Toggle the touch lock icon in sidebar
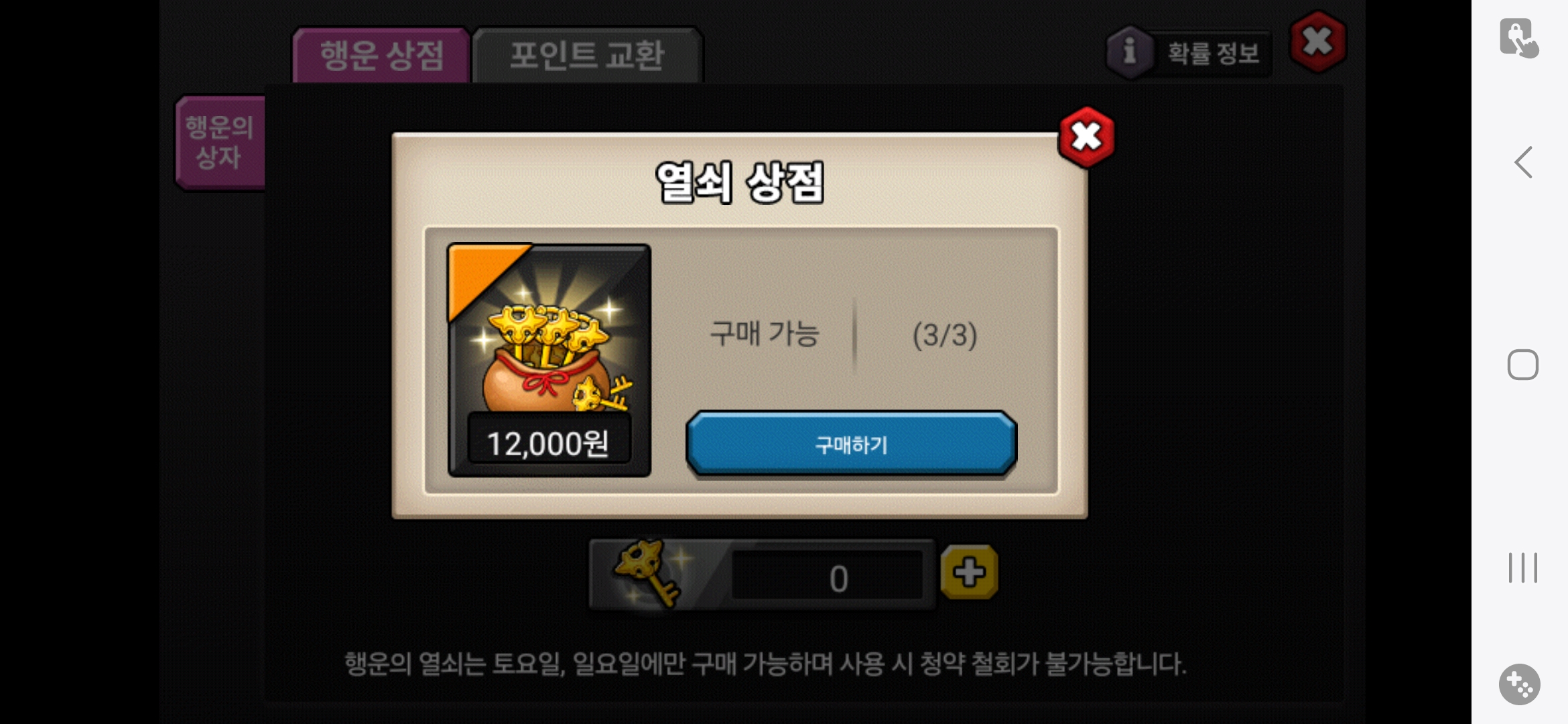 point(1518,39)
